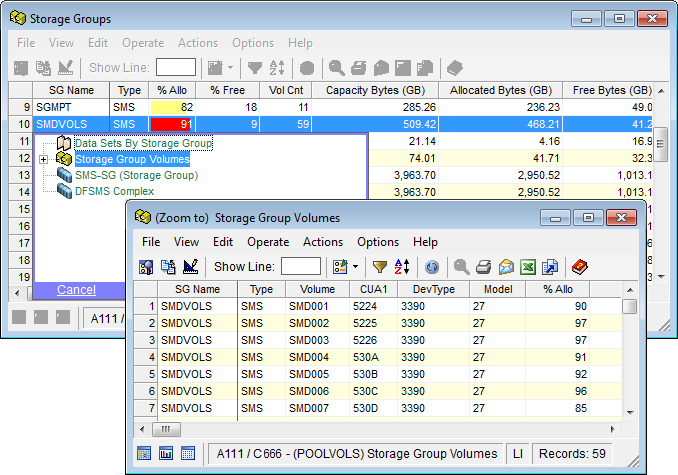This screenshot has height=475, width=678.
Task: Click the Show Line input field in front window
Action: click(301, 267)
